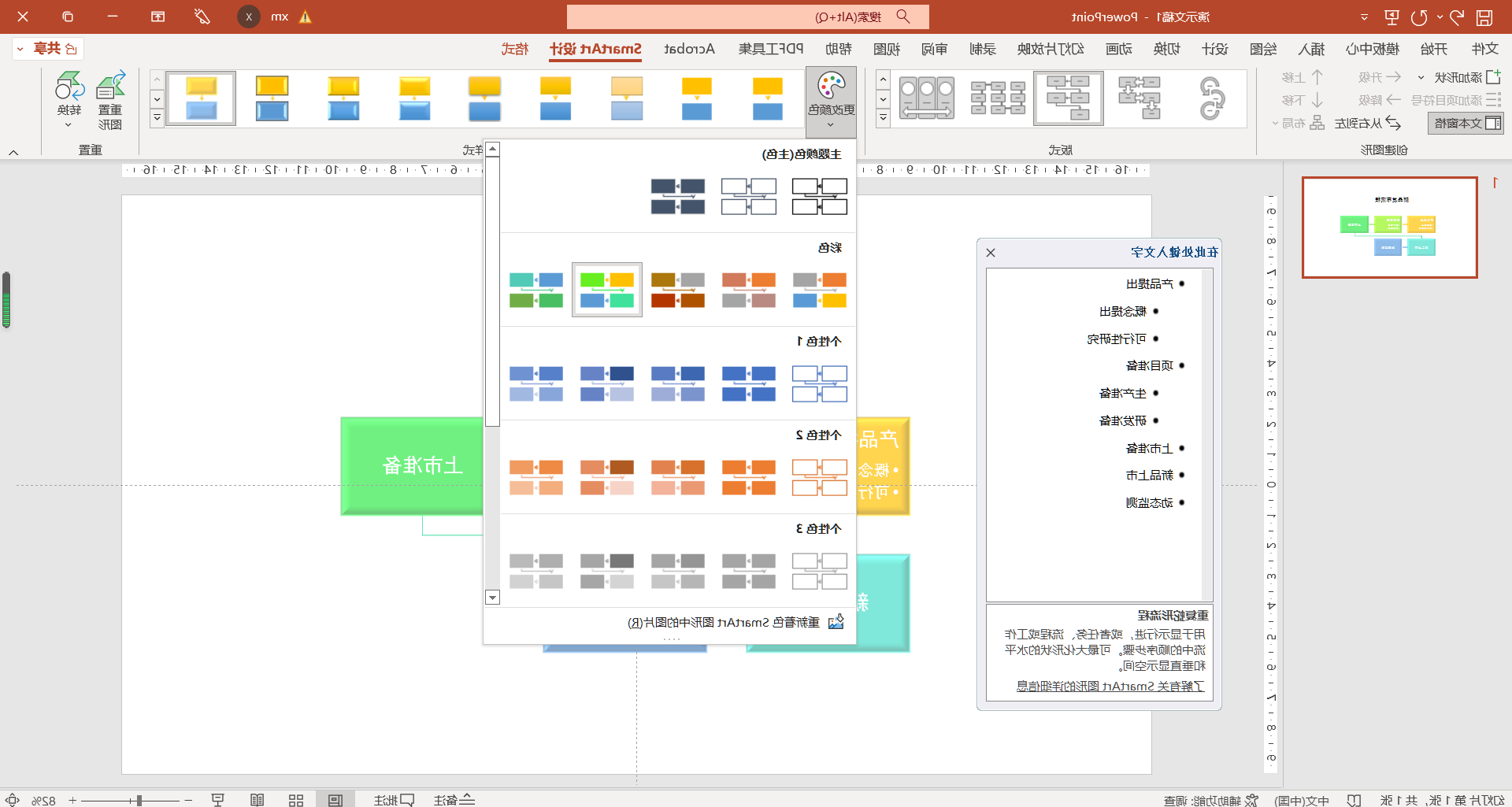Select the circular cycle layout thumbnail

1211,98
